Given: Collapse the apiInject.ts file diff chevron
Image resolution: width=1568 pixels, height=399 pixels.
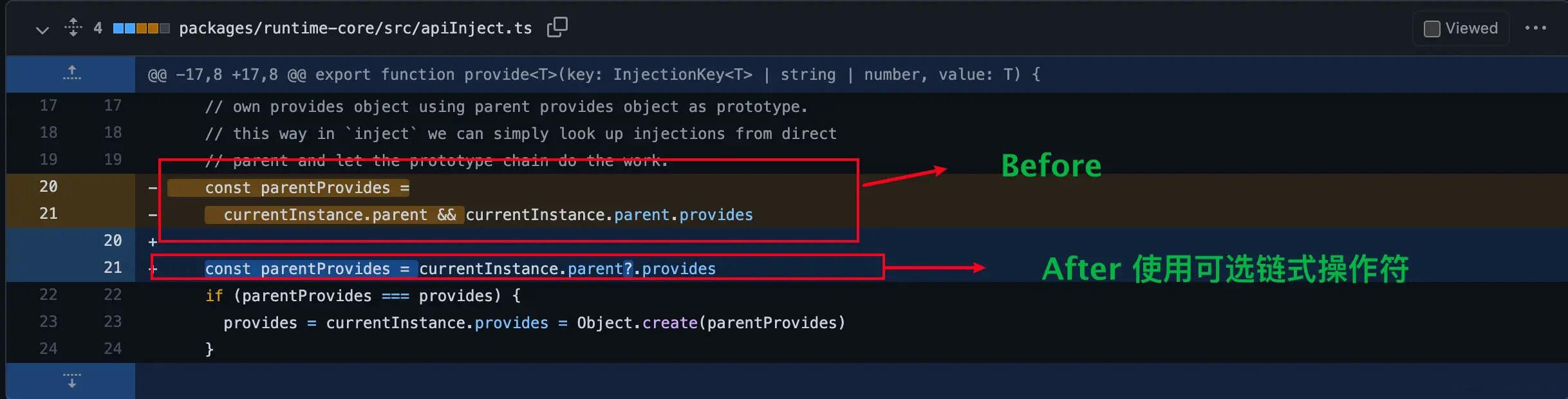Looking at the screenshot, I should tap(42, 30).
